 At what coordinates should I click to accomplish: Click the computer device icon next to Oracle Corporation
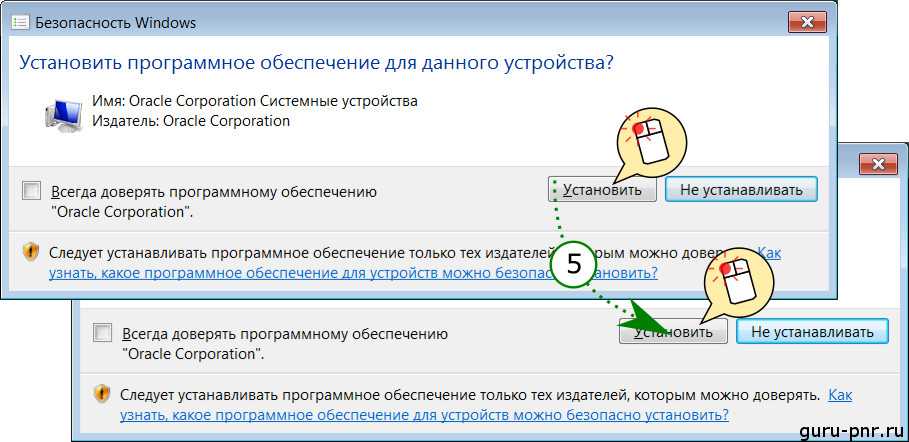tap(64, 114)
